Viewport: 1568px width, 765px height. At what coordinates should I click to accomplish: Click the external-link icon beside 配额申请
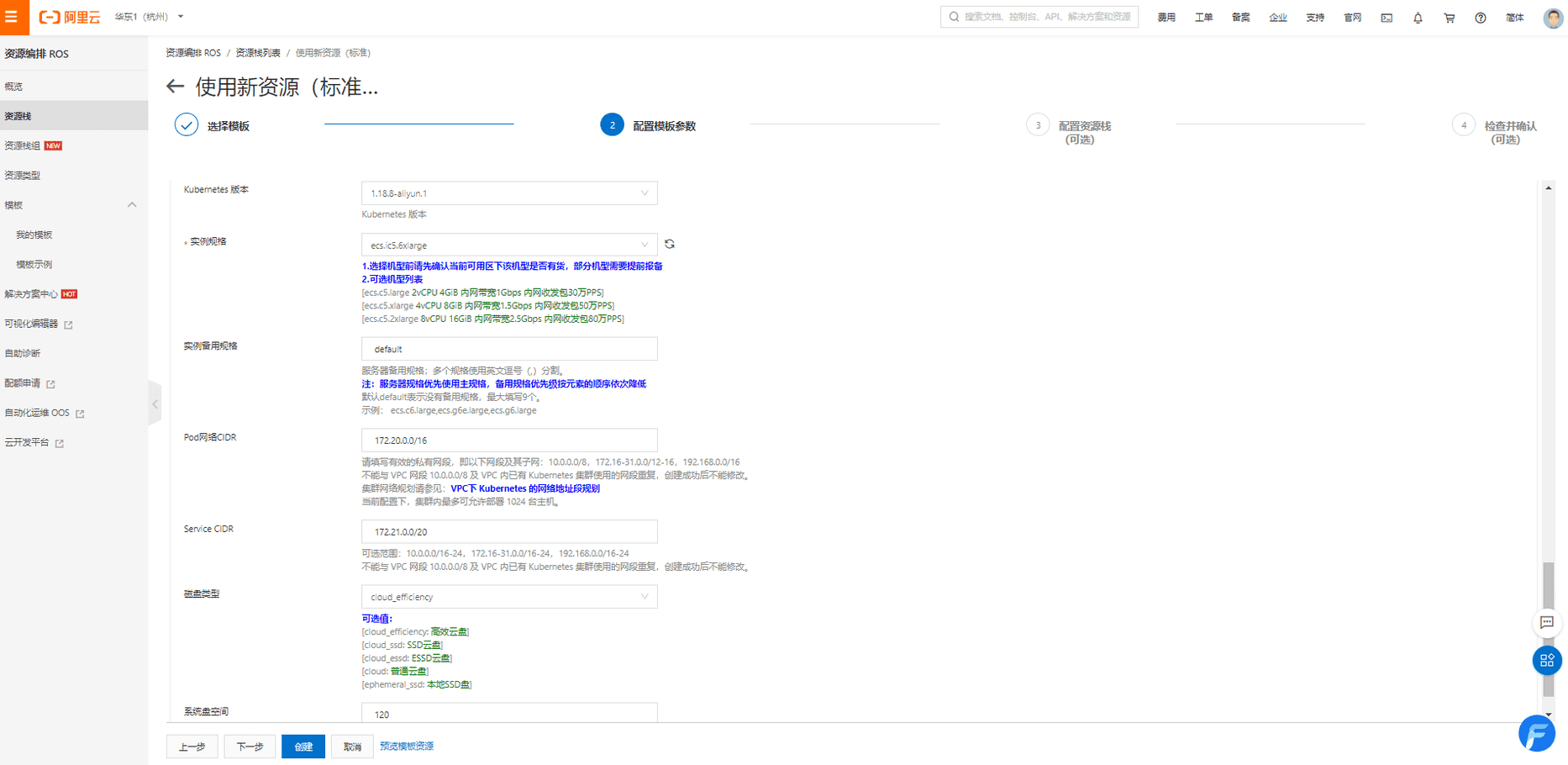pyautogui.click(x=51, y=384)
